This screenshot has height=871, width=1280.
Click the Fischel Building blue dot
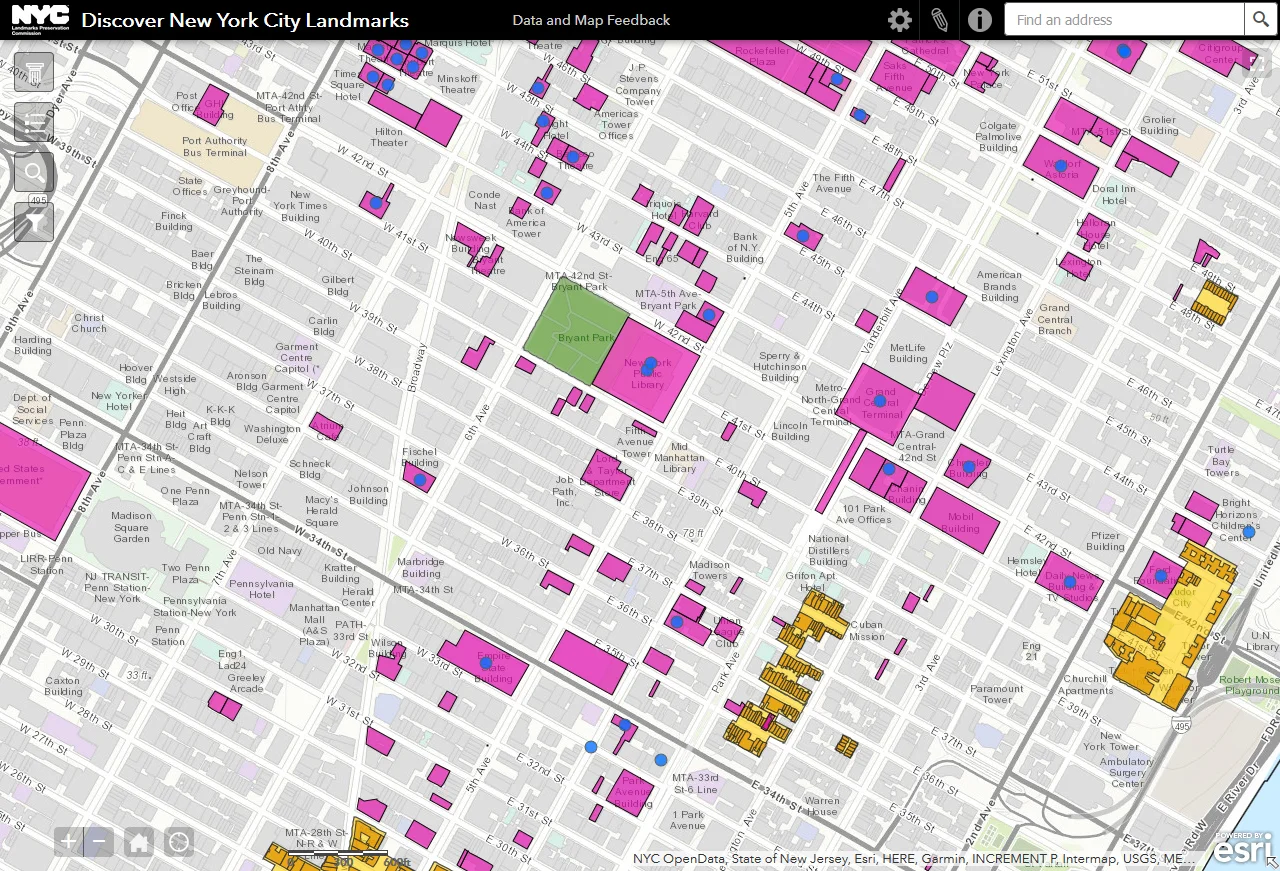point(420,480)
